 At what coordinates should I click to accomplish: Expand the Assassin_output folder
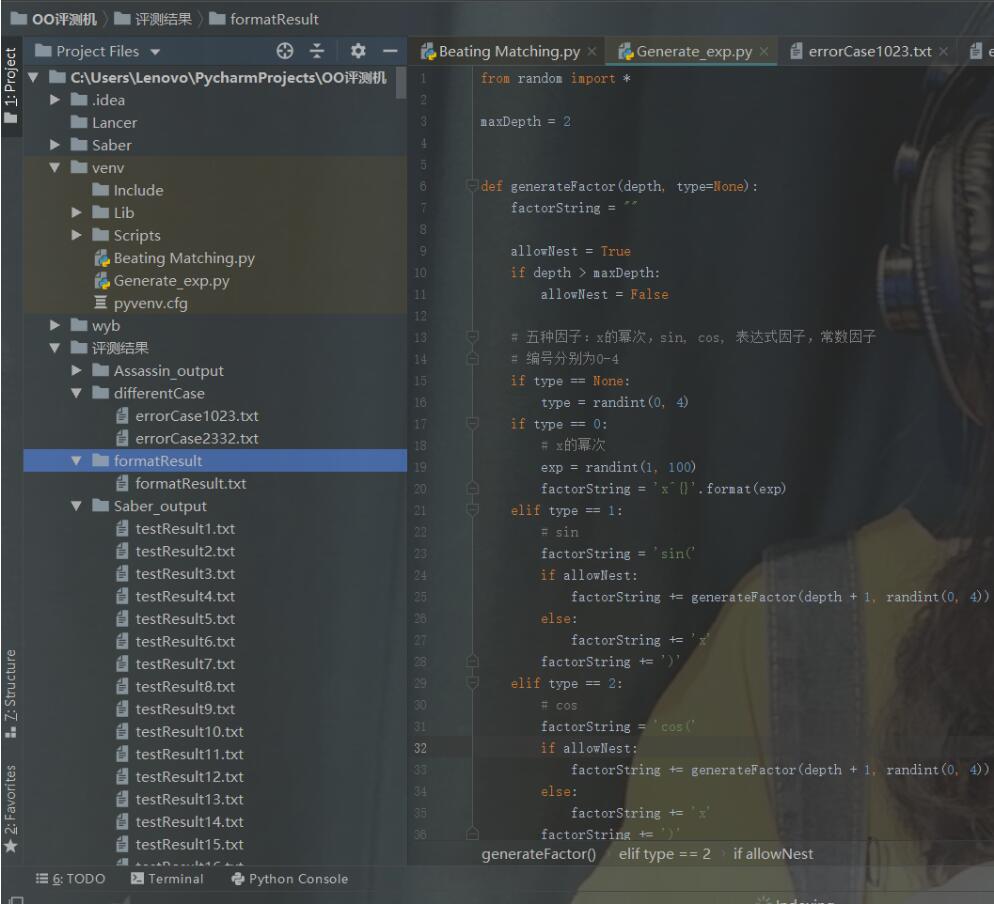(x=78, y=371)
